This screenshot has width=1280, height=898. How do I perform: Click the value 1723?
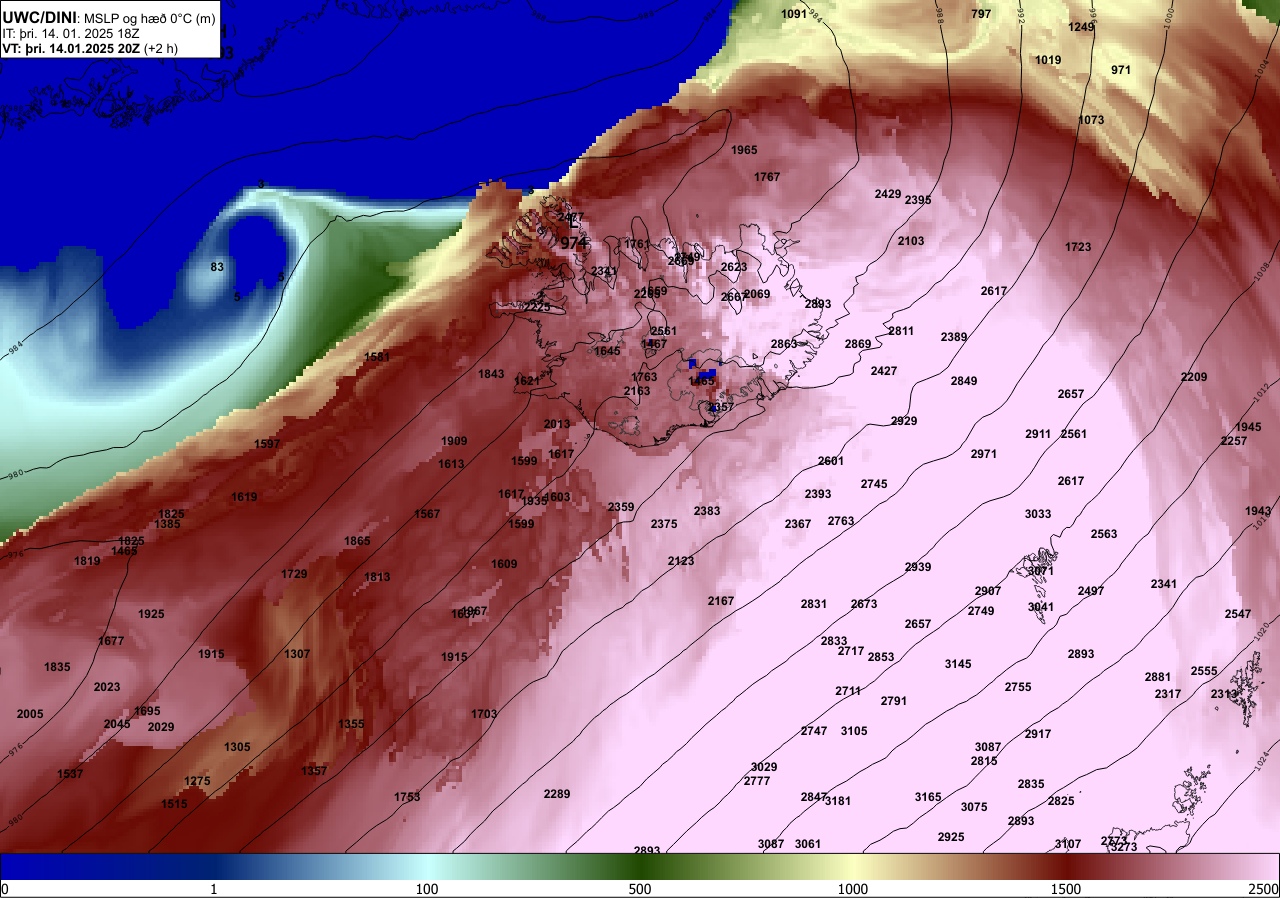tap(1078, 247)
